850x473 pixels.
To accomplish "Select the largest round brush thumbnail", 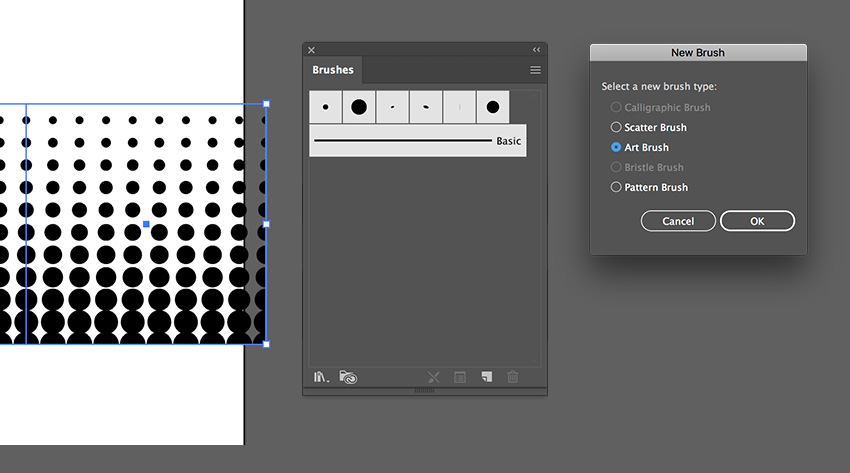I will tap(359, 107).
